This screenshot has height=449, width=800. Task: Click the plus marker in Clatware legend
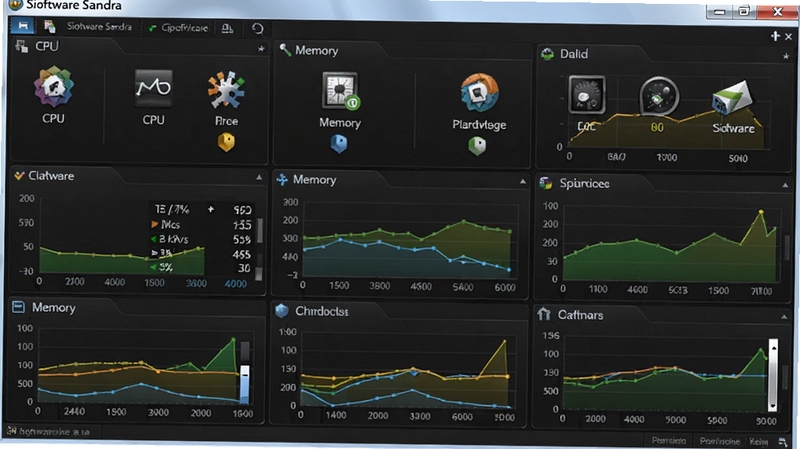[x=211, y=209]
